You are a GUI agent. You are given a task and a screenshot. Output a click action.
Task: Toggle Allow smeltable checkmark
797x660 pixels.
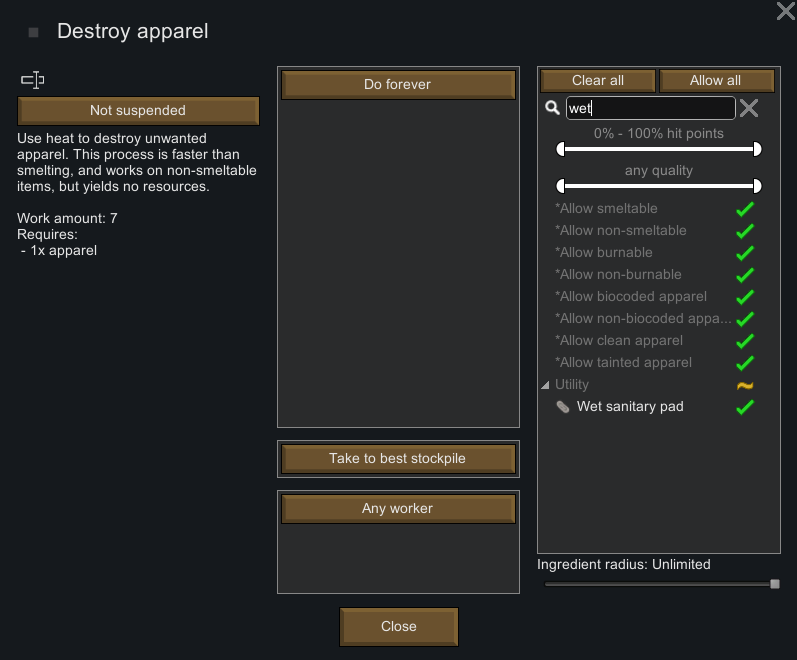click(745, 209)
